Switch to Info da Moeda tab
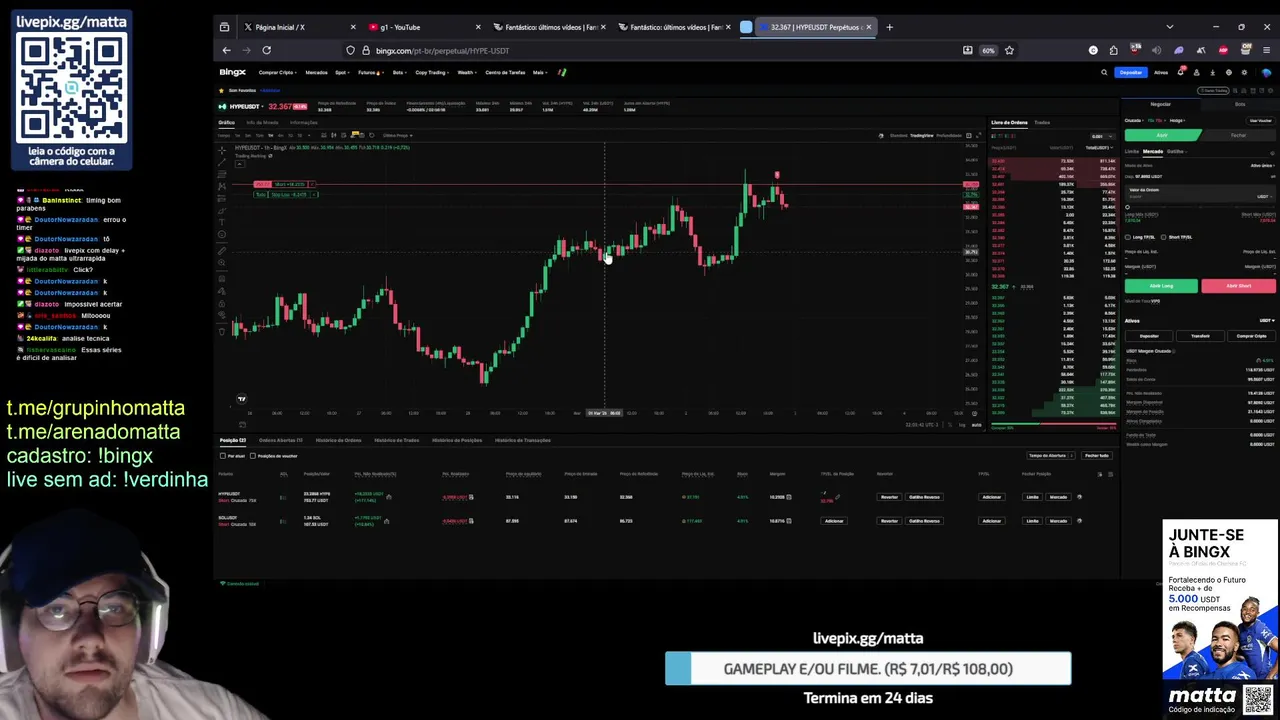Image resolution: width=1280 pixels, height=720 pixels. coord(262,122)
